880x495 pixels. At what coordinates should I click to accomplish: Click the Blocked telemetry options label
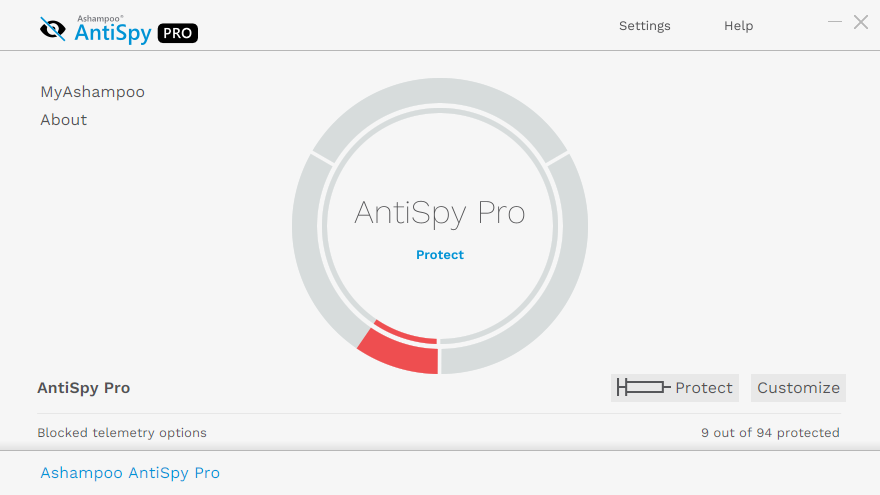pyautogui.click(x=122, y=433)
